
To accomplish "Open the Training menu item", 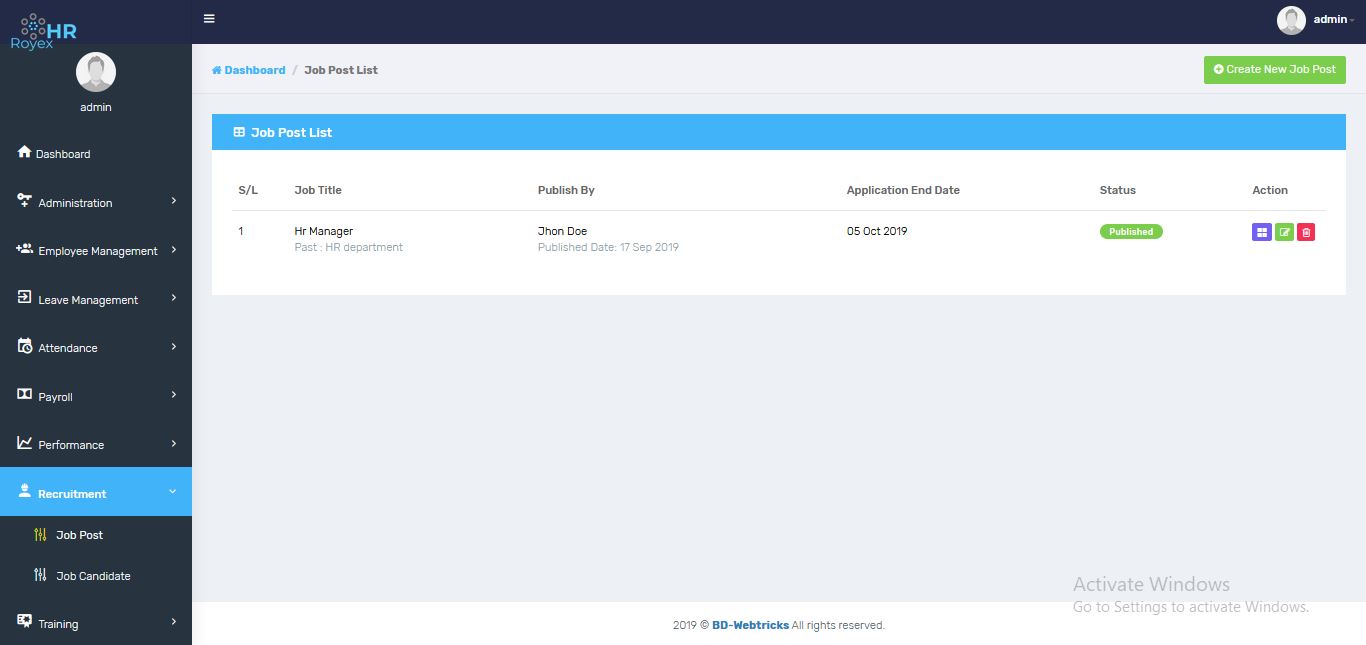I will pyautogui.click(x=58, y=624).
